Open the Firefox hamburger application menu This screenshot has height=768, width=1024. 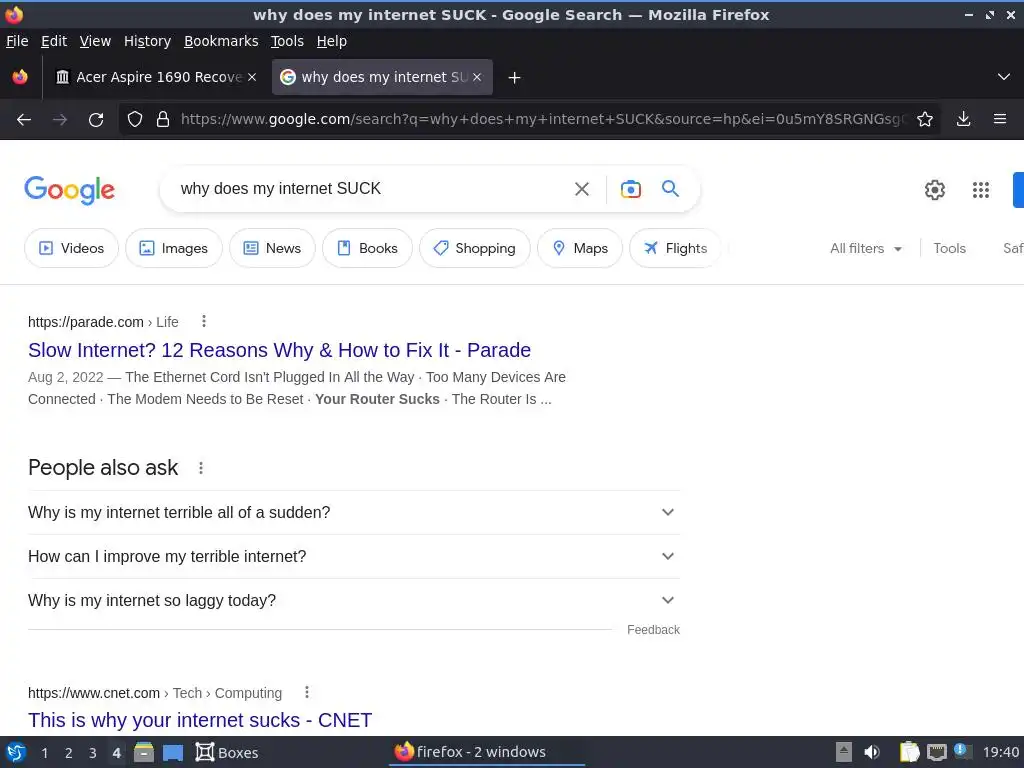coord(1000,119)
